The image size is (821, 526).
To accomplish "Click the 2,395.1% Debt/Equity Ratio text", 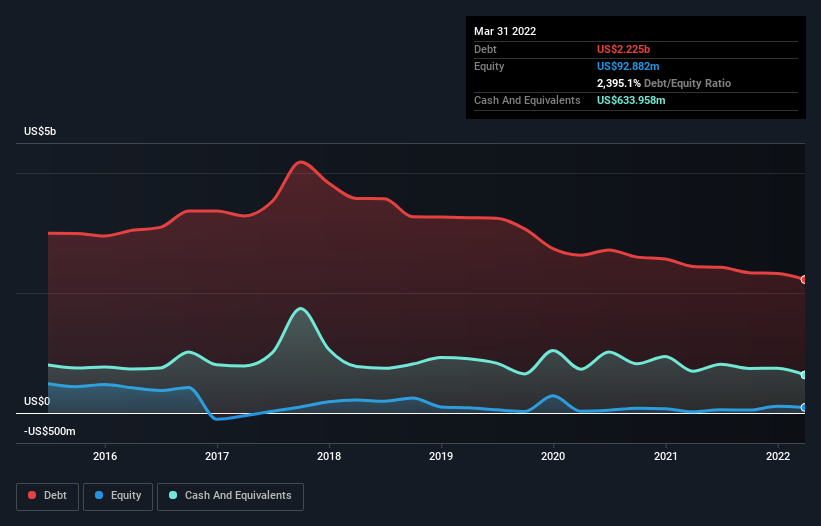I will coord(664,83).
